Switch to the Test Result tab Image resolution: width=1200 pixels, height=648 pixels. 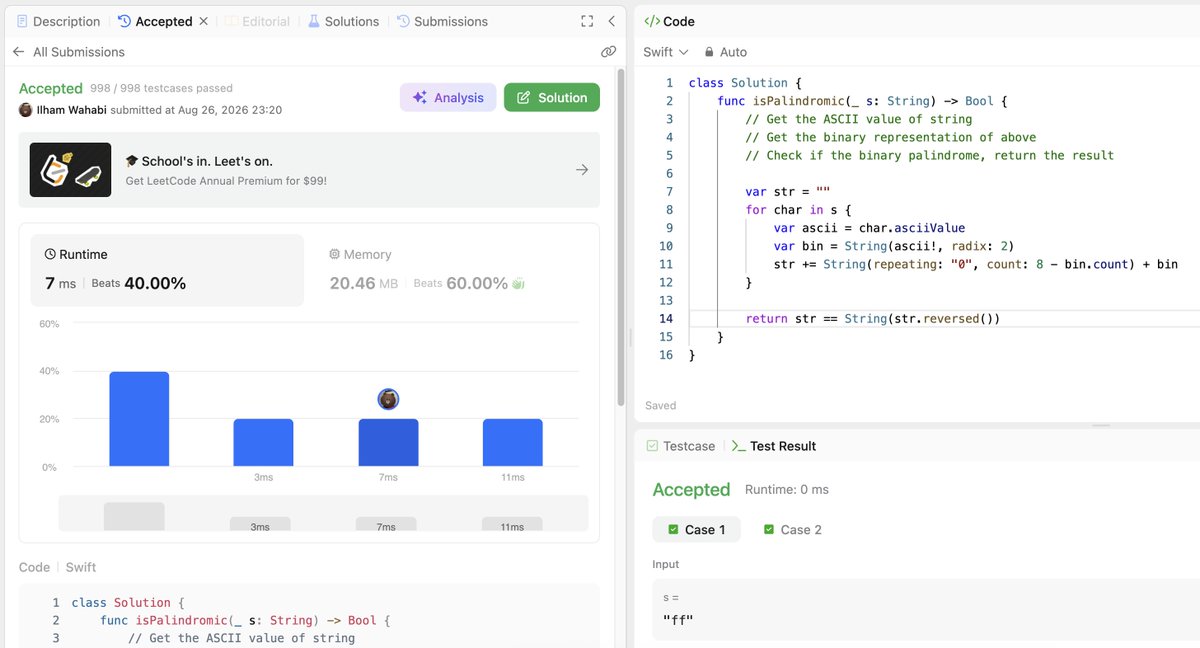coord(774,446)
